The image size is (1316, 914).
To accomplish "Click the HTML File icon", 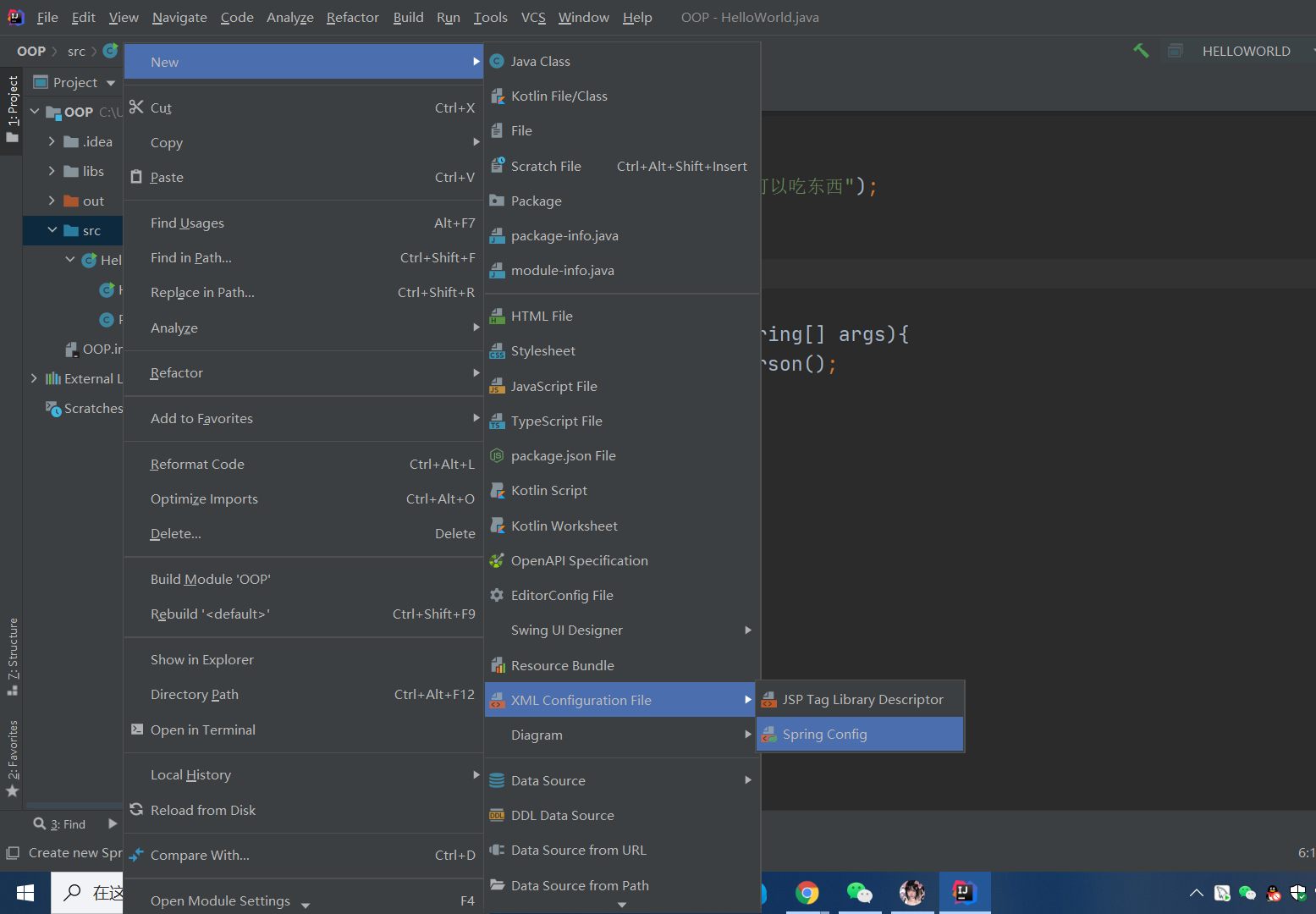I will pyautogui.click(x=498, y=316).
